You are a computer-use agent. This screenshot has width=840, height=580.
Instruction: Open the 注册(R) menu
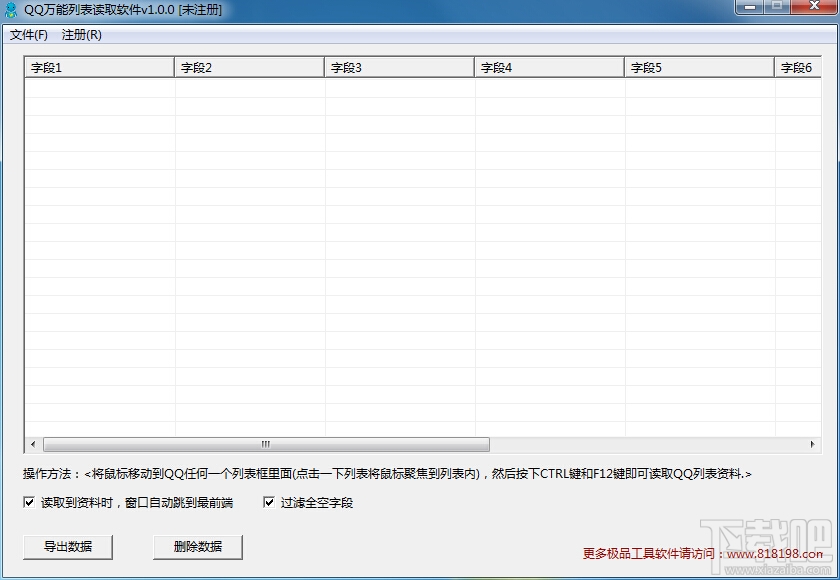coord(81,35)
